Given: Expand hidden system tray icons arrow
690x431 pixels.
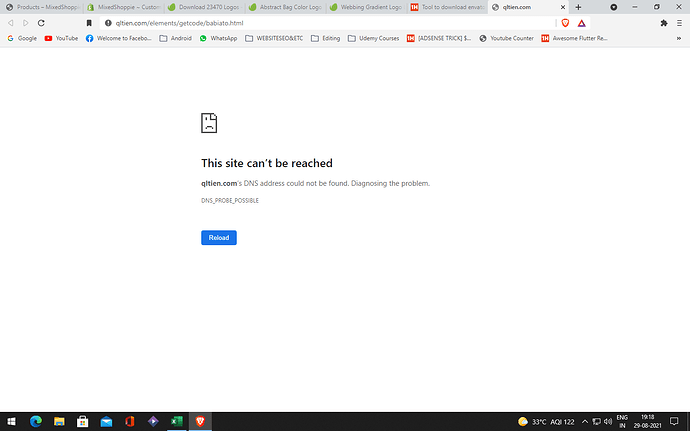Looking at the screenshot, I should click(585, 421).
